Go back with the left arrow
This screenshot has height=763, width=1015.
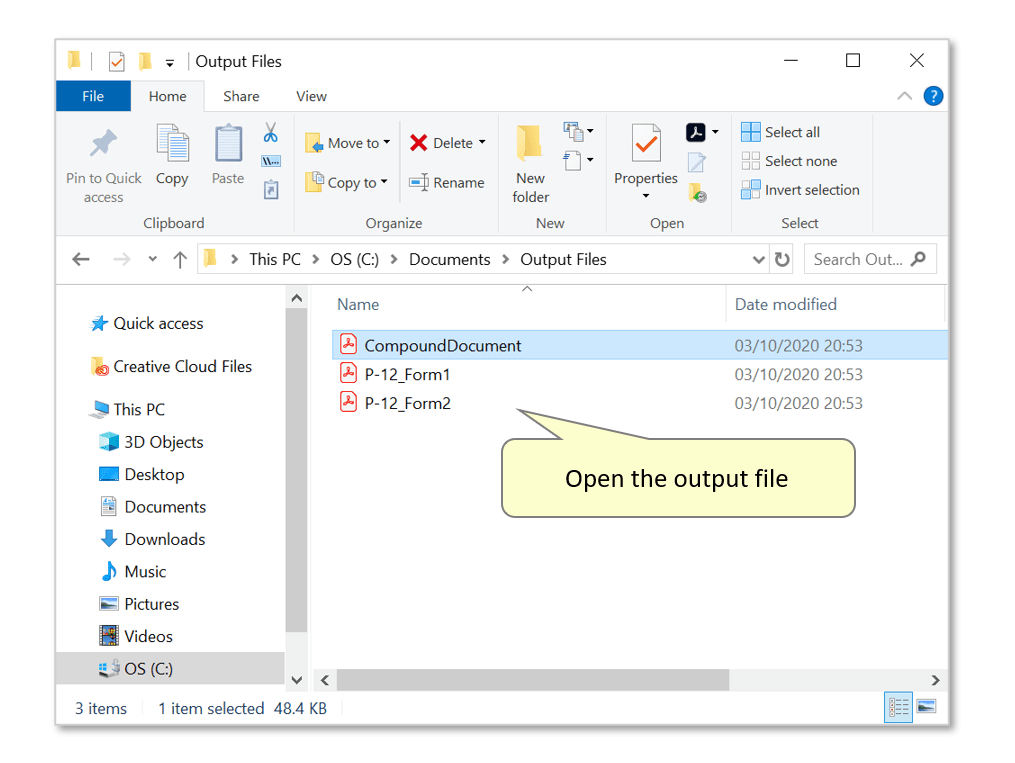[81, 260]
